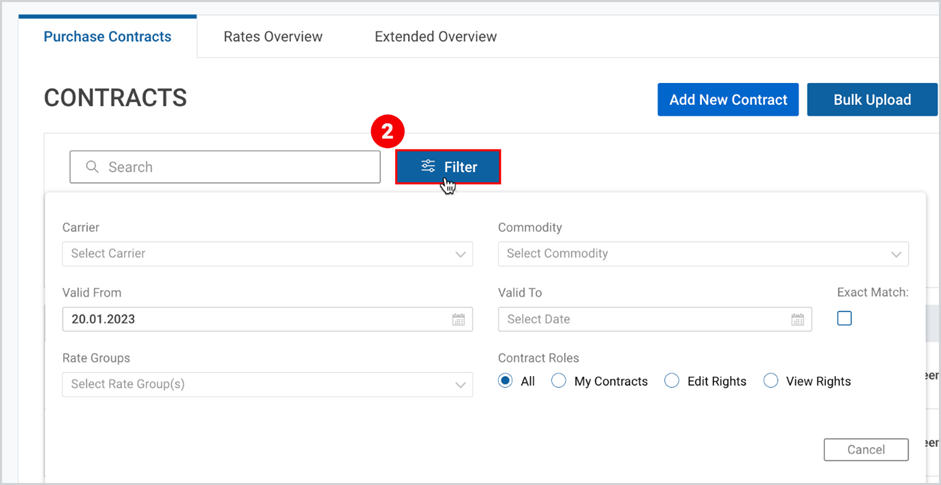Click the Contract Roles label
The height and width of the screenshot is (485, 941).
coord(538,358)
